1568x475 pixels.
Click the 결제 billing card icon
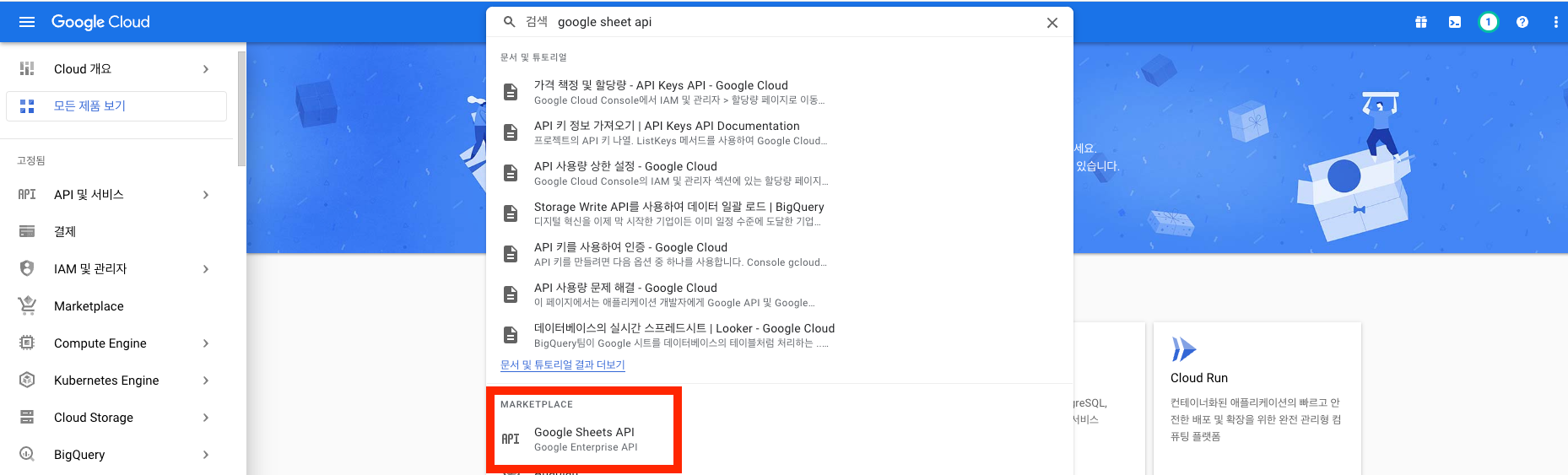point(27,231)
